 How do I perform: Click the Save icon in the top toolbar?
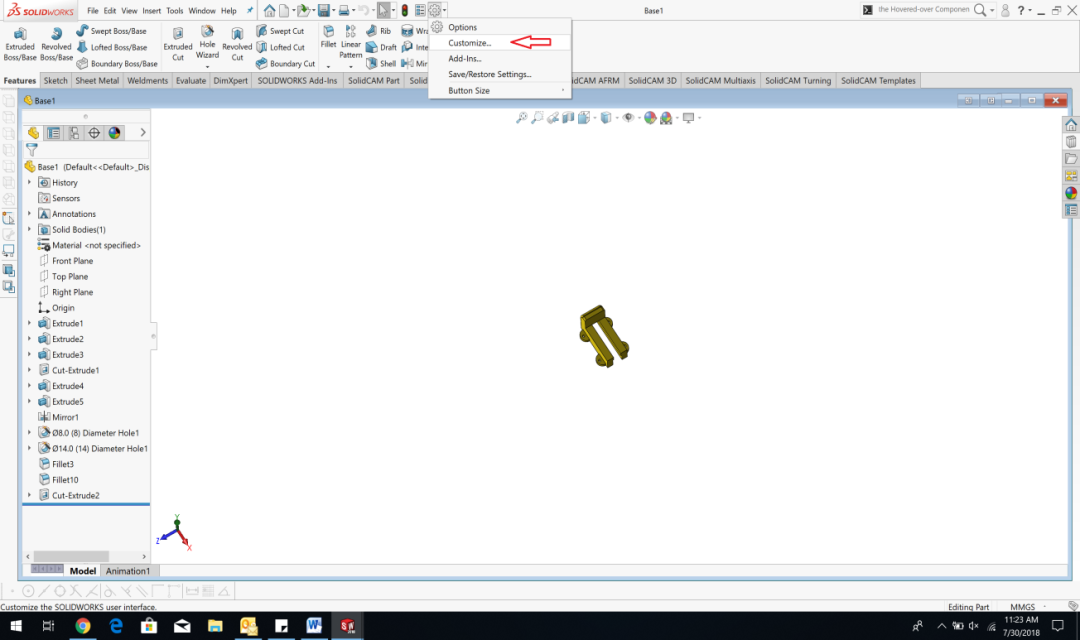pos(323,10)
